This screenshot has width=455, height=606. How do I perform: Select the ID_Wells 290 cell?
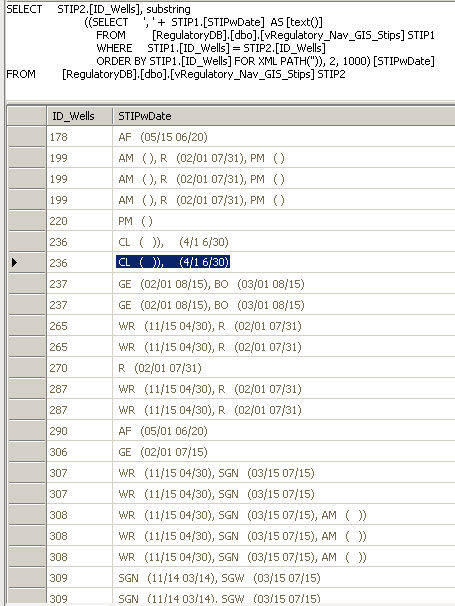79,431
